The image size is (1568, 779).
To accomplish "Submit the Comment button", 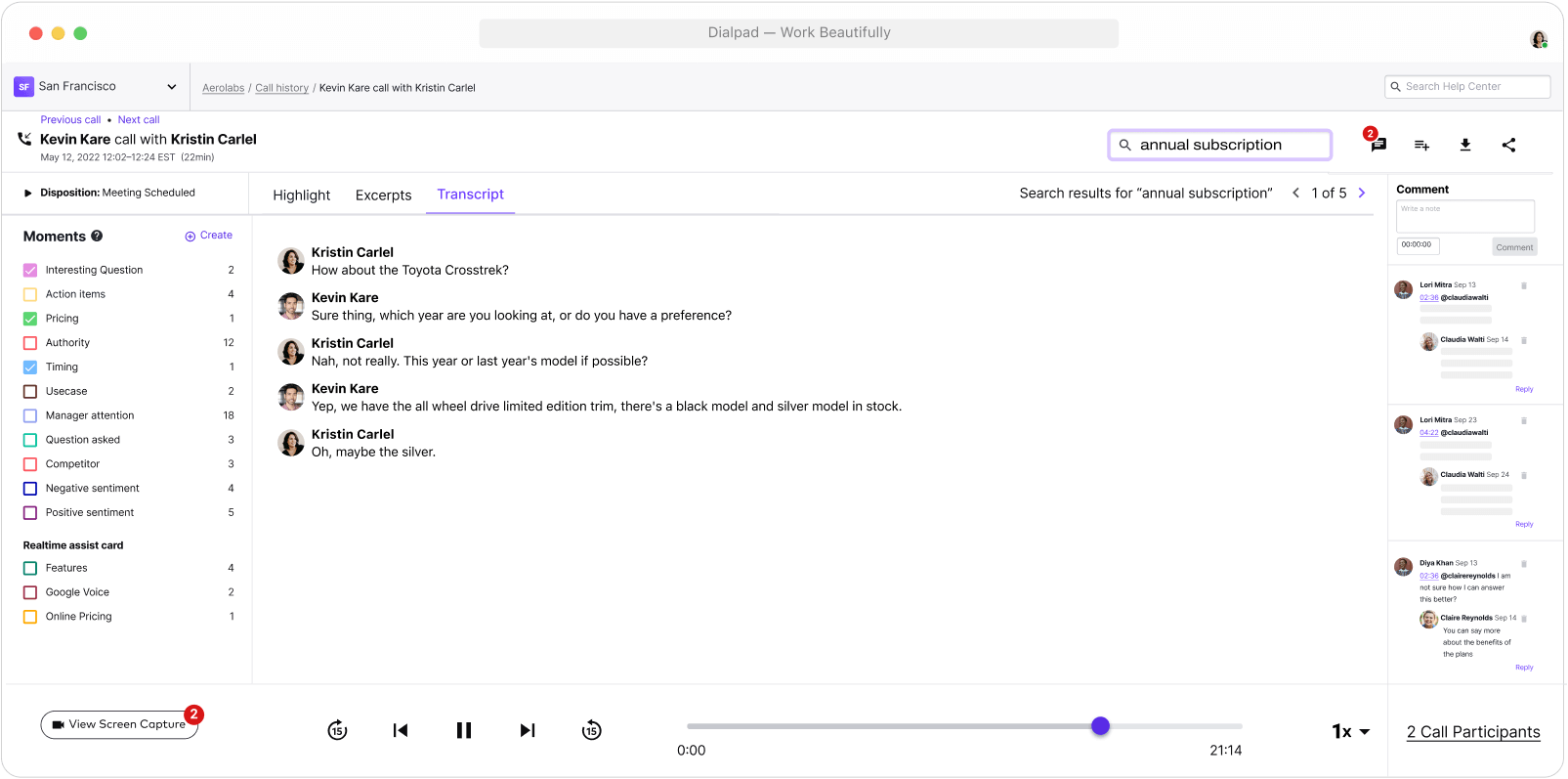I will 1514,247.
